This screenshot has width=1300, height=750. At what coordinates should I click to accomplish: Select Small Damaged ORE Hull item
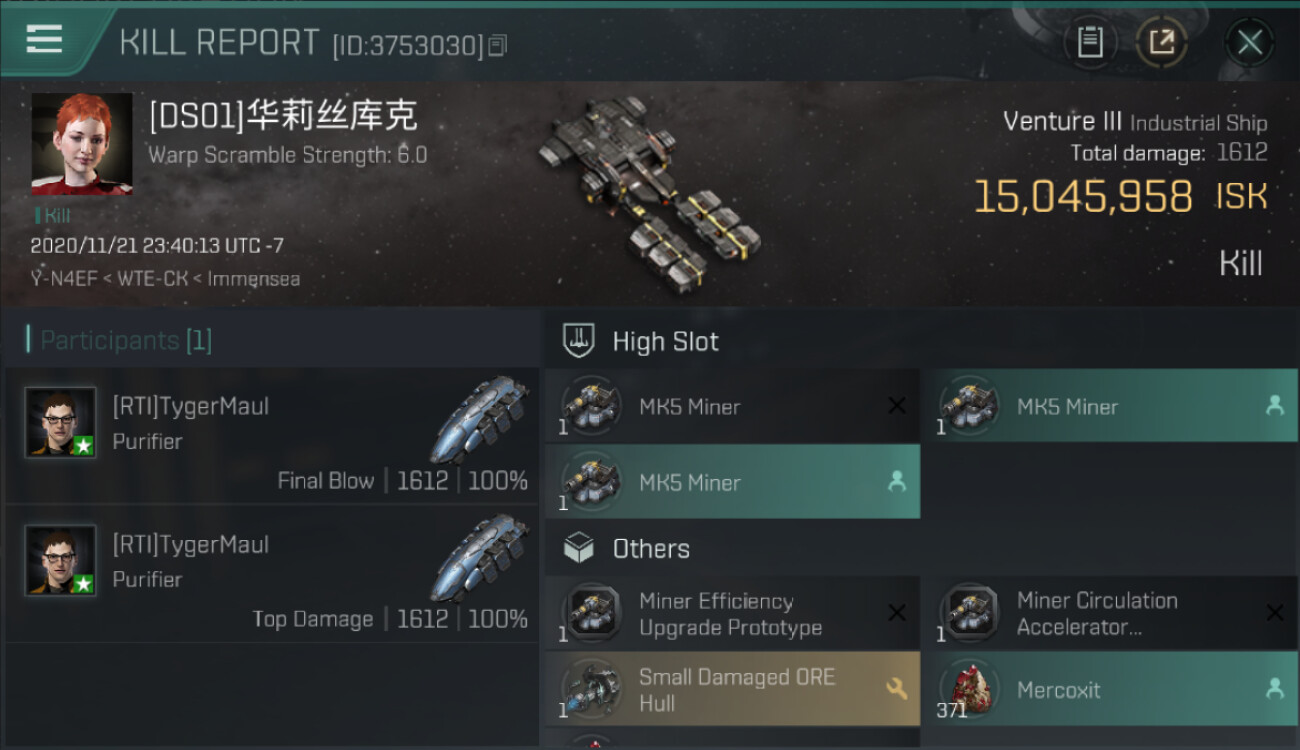coord(732,690)
